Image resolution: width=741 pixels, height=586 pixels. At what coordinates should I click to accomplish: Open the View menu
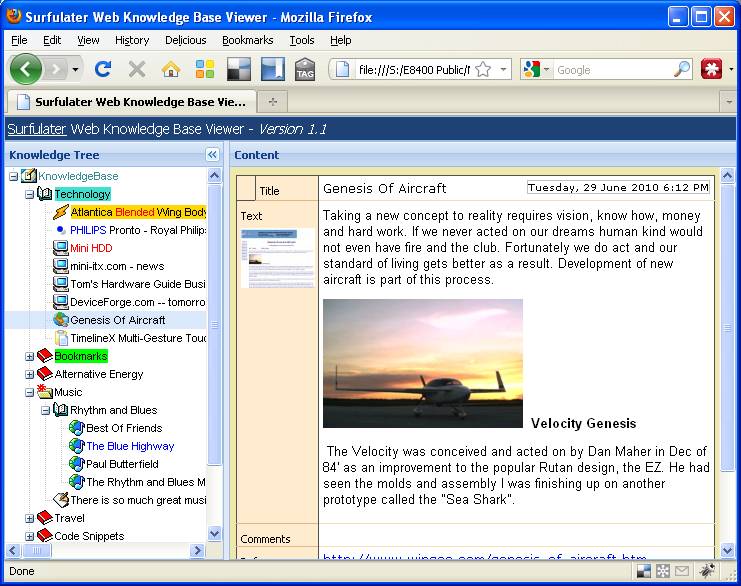pos(88,40)
